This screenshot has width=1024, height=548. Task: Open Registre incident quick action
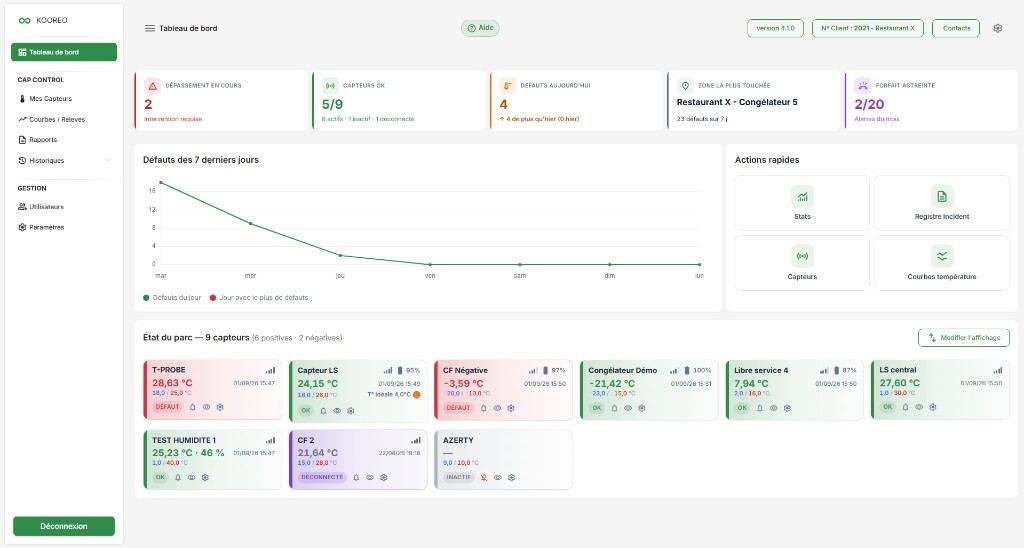coord(942,203)
